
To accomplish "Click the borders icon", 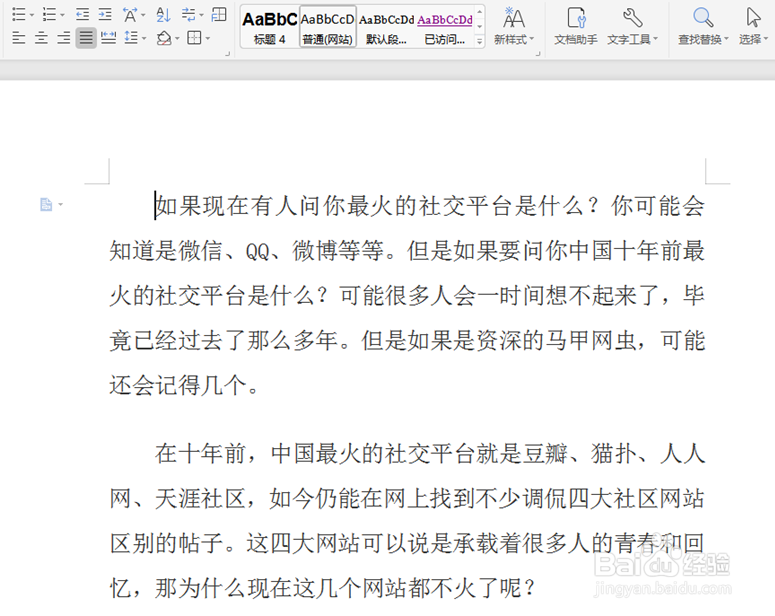I will coord(194,38).
